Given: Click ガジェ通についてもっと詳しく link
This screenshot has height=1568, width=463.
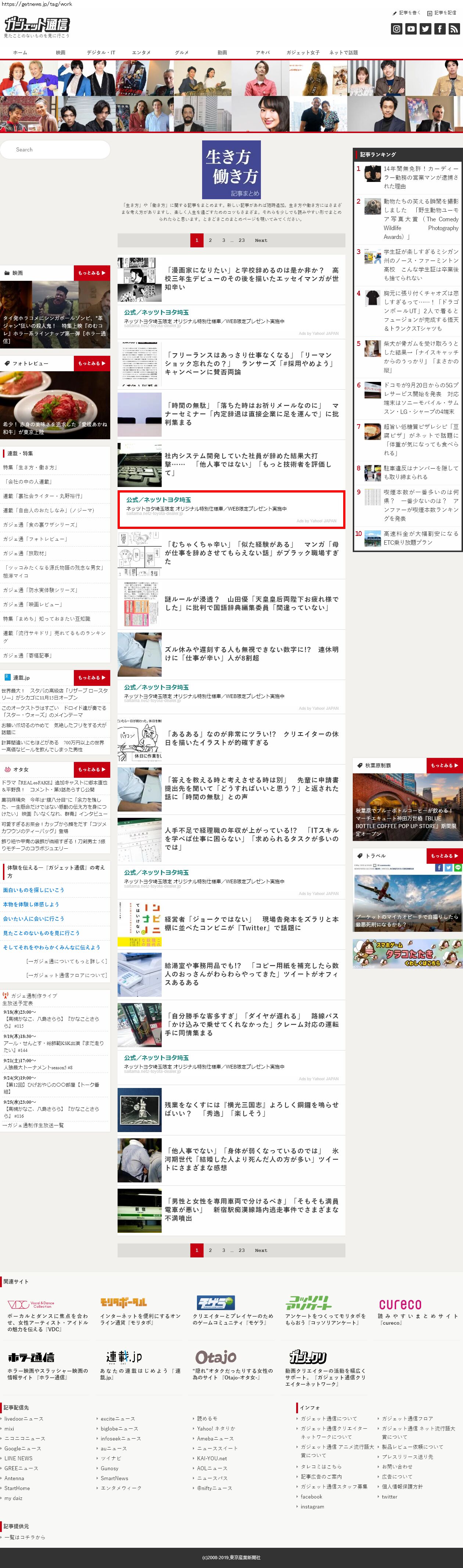Looking at the screenshot, I should coord(66,961).
